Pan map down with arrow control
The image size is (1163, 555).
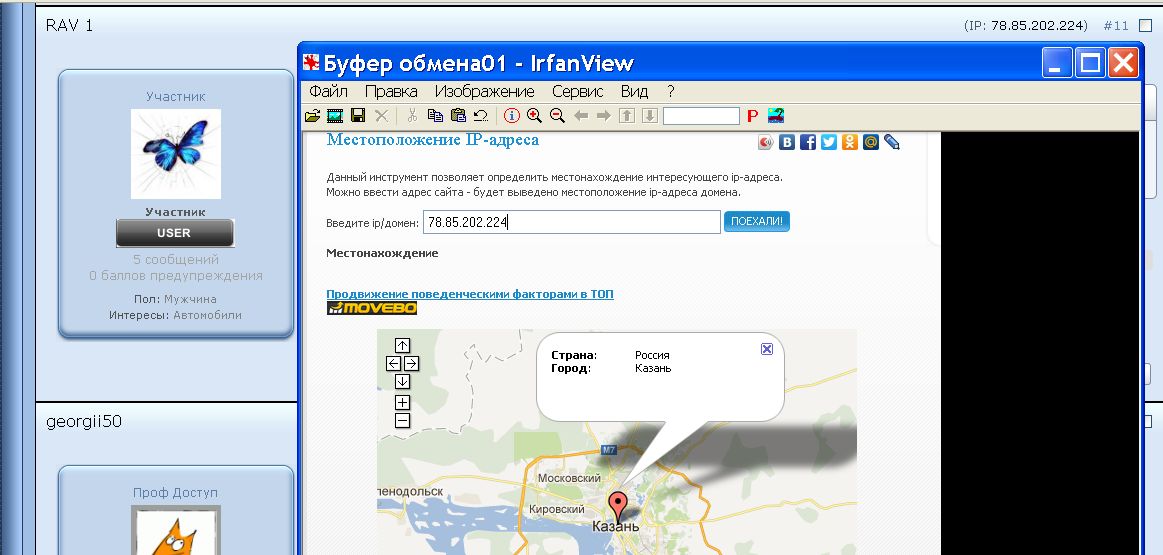pyautogui.click(x=402, y=381)
